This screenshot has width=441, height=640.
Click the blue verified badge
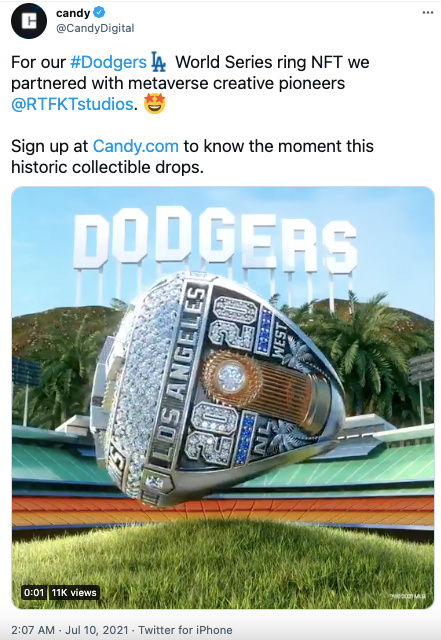[x=99, y=13]
